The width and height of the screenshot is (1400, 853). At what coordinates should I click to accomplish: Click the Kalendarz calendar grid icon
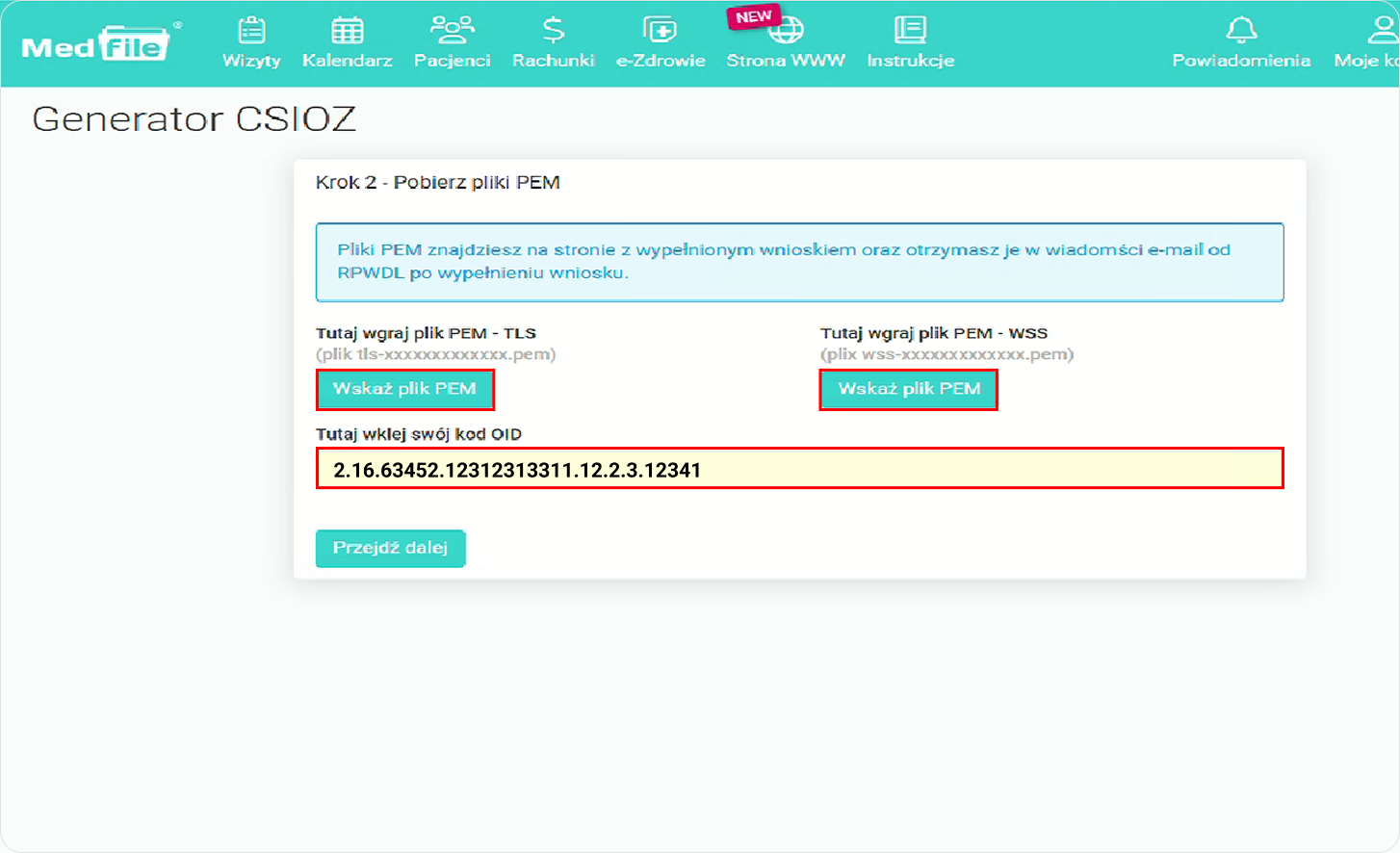[x=347, y=30]
